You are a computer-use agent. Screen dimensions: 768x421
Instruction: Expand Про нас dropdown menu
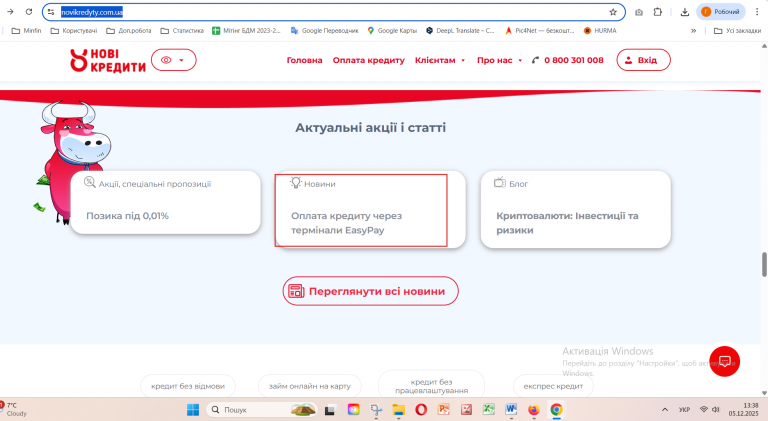[500, 60]
